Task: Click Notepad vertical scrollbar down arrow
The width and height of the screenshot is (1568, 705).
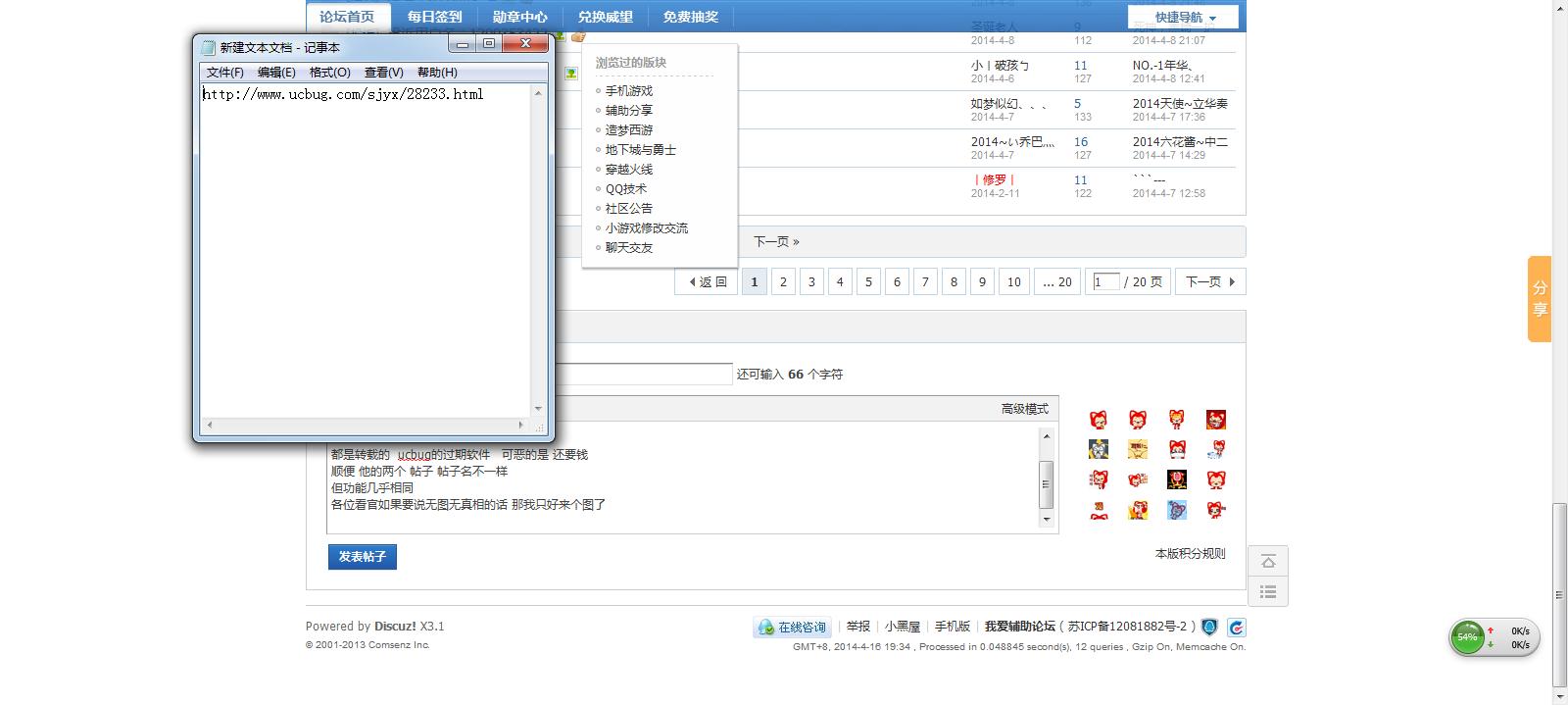Action: click(538, 409)
